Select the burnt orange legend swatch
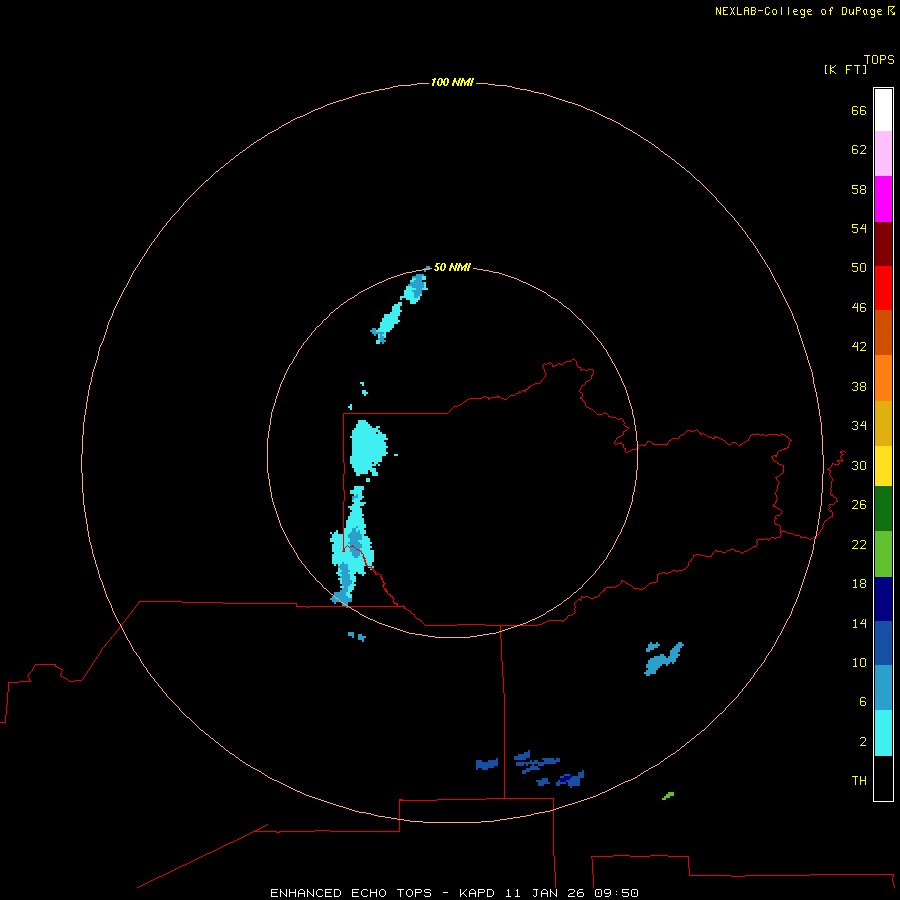The width and height of the screenshot is (900, 900). [883, 332]
